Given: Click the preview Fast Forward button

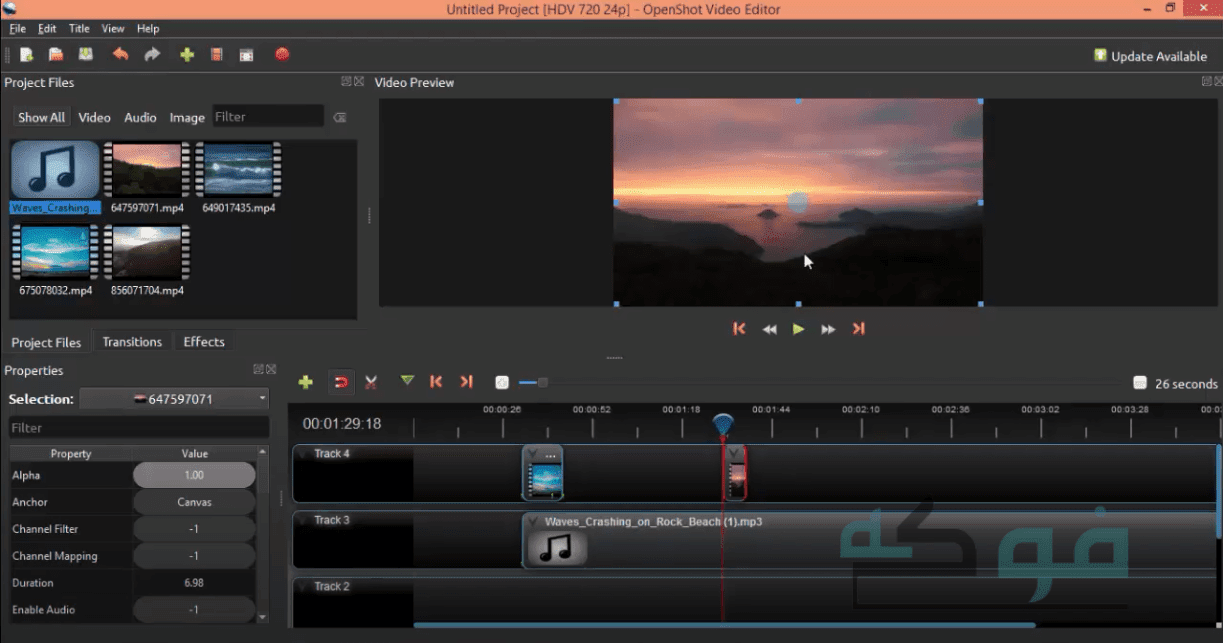Looking at the screenshot, I should tap(828, 329).
